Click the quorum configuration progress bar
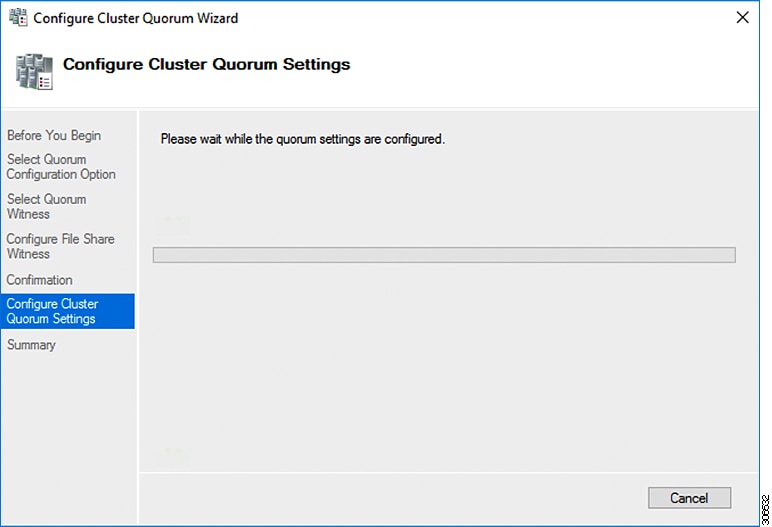This screenshot has height=527, width=772. point(443,255)
